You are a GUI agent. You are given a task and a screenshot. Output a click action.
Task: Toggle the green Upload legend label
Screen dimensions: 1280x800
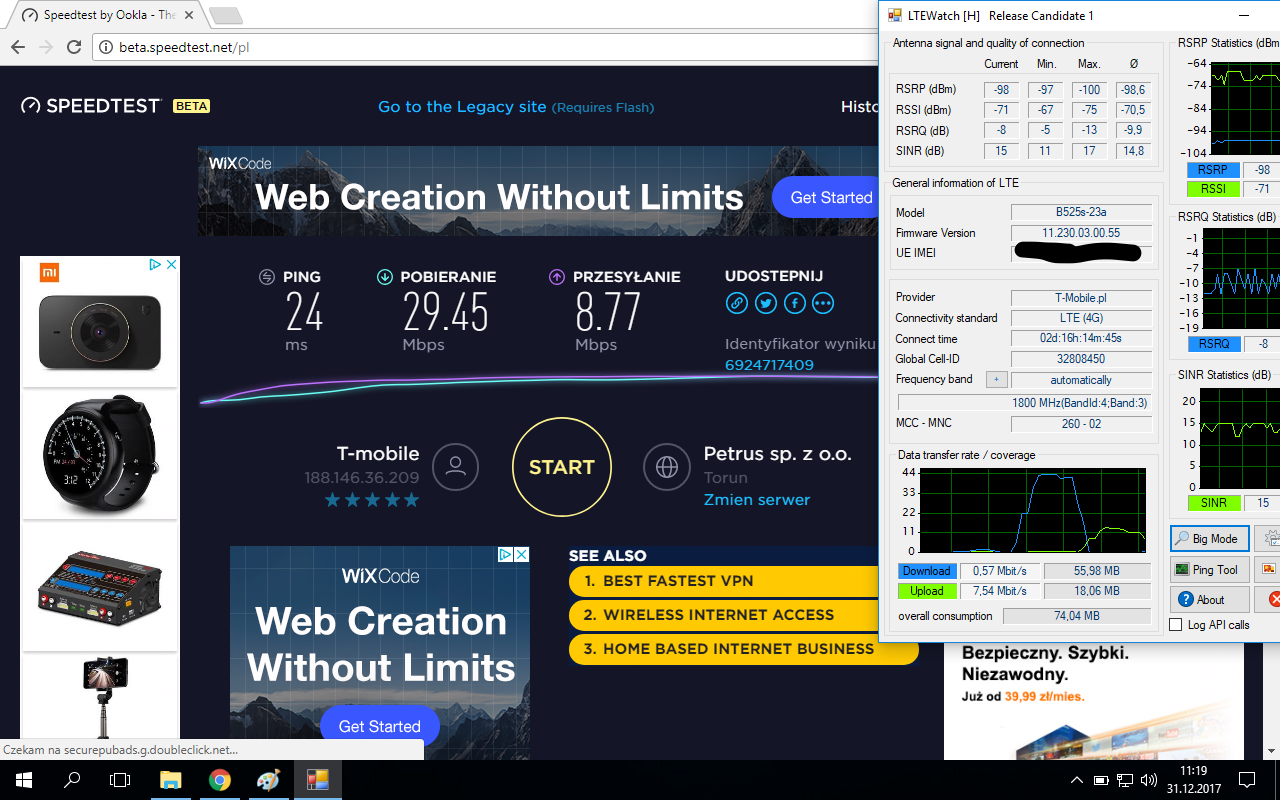click(x=926, y=591)
